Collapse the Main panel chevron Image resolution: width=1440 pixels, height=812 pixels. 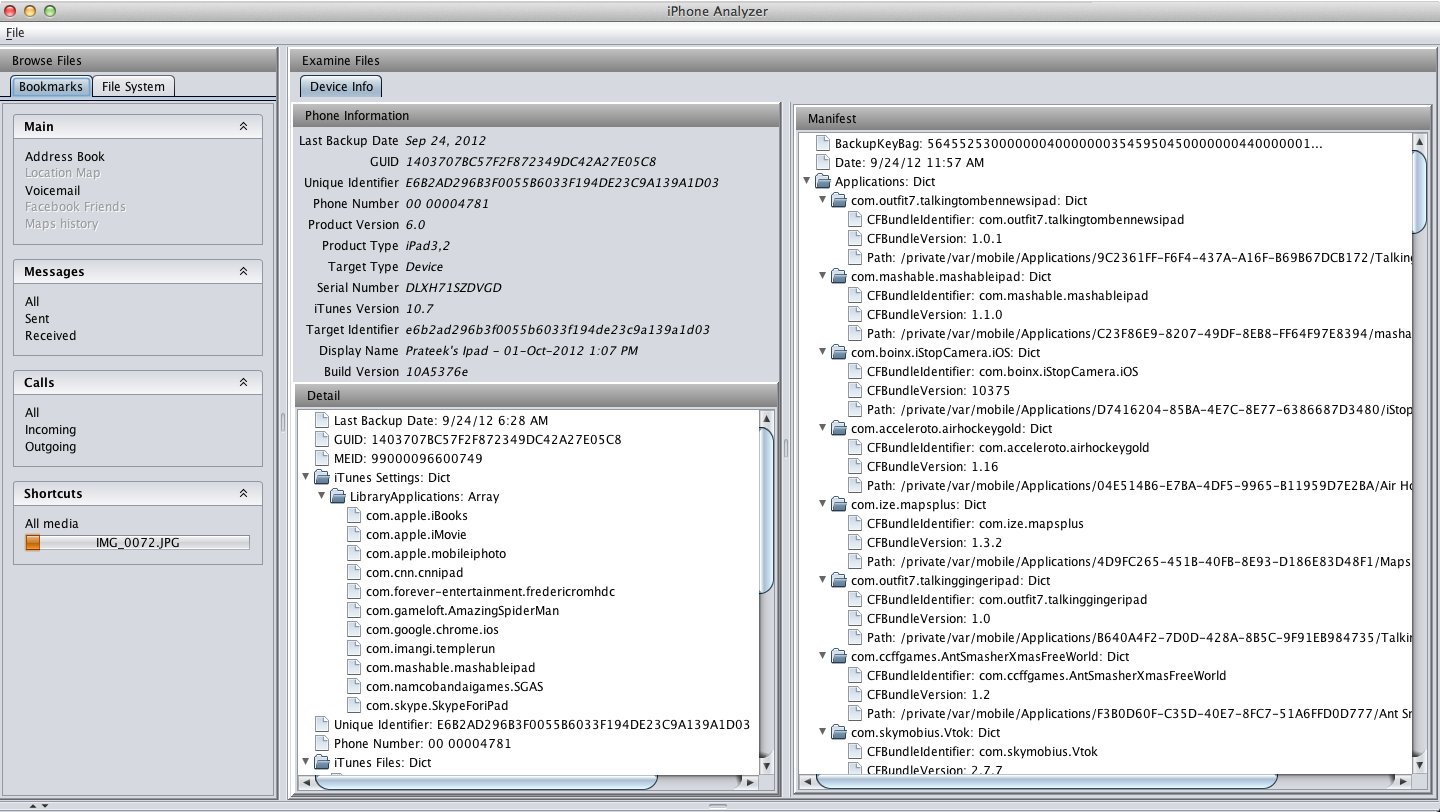tap(243, 127)
